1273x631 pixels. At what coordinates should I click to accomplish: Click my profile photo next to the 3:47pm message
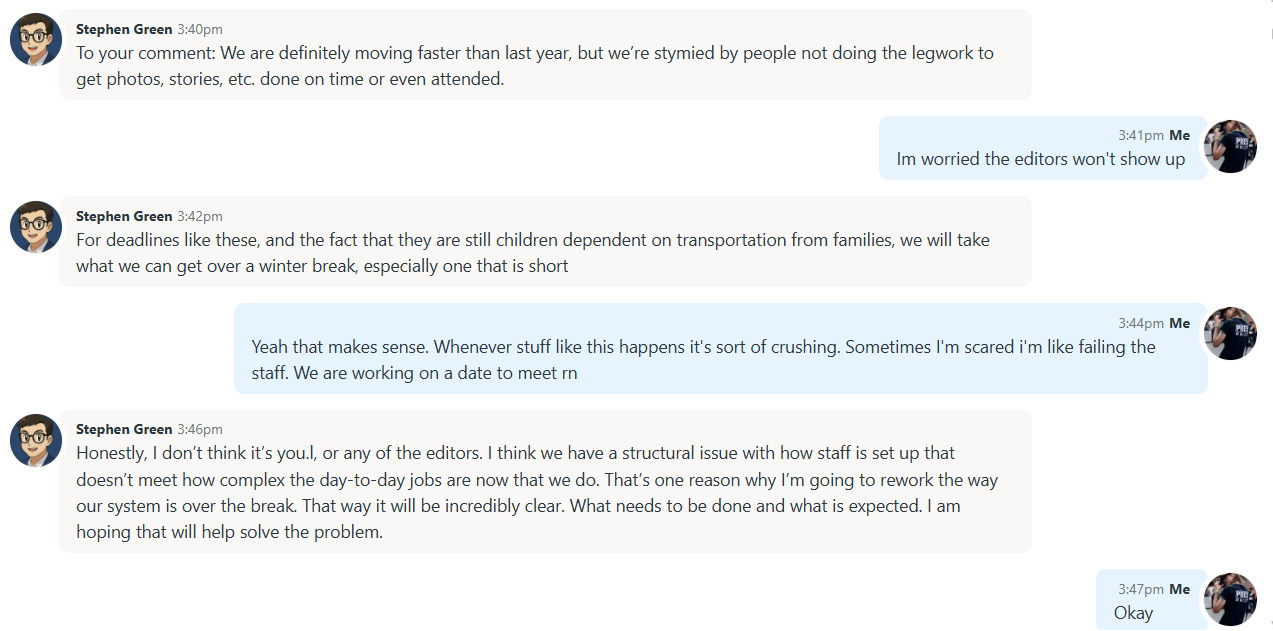1230,600
